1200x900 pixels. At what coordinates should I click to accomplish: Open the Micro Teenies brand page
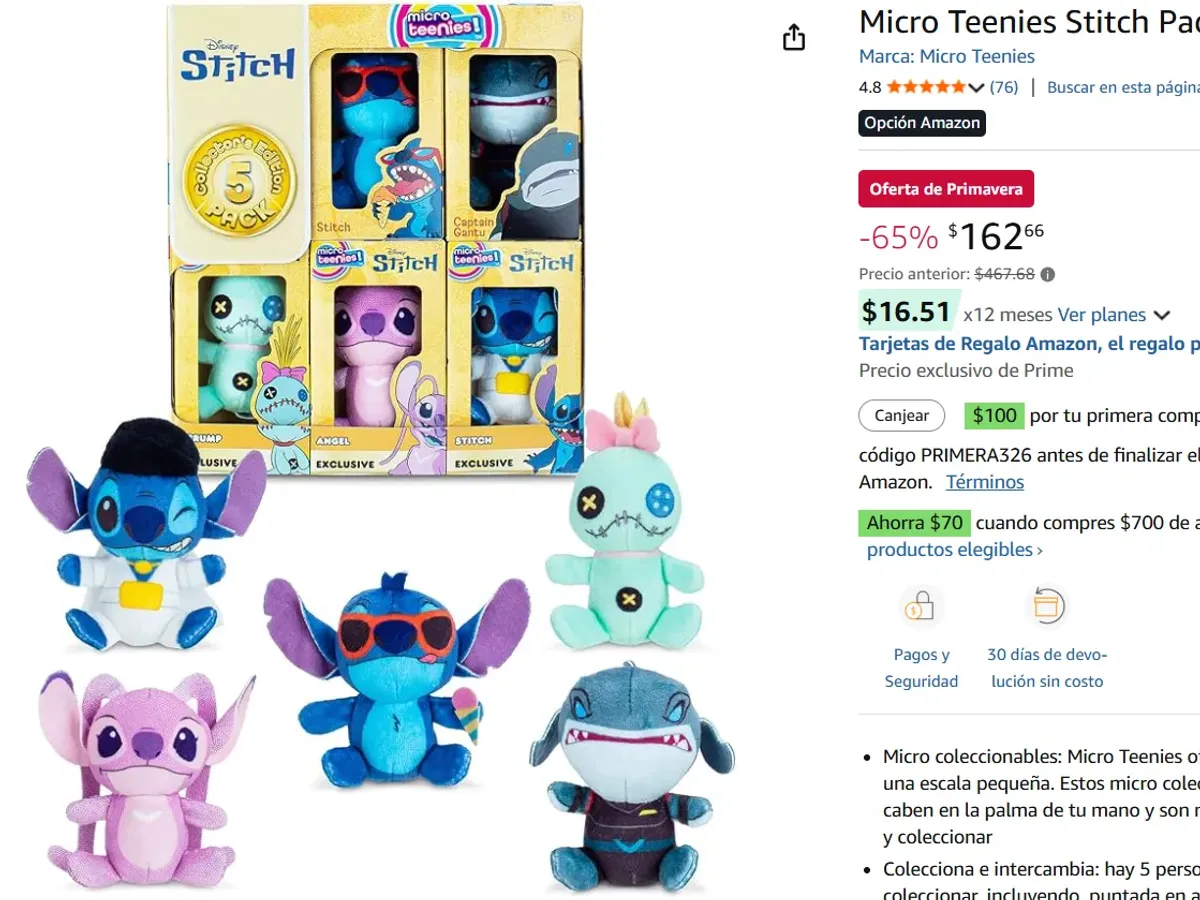976,56
